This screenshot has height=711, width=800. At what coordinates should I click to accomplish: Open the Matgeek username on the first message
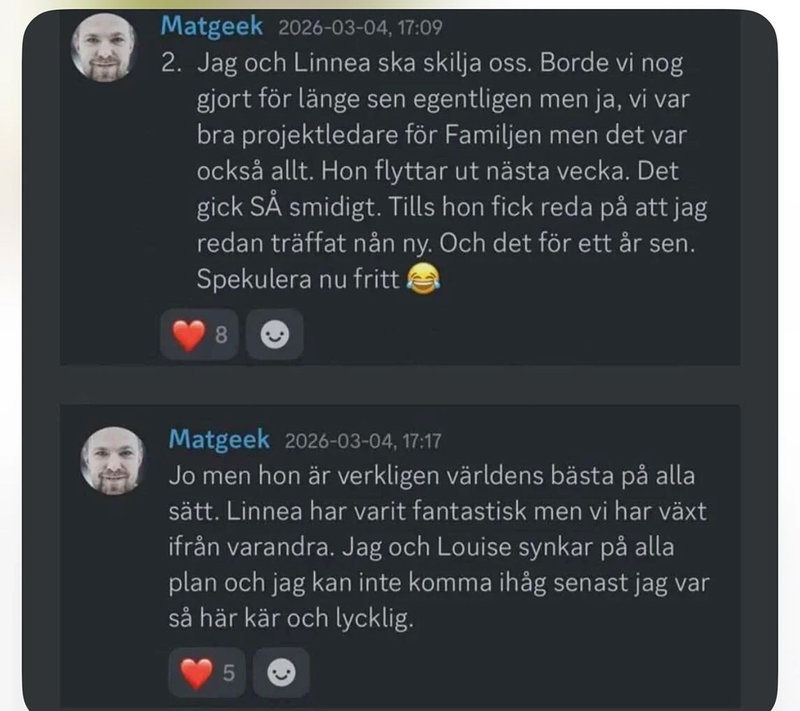pyautogui.click(x=212, y=26)
